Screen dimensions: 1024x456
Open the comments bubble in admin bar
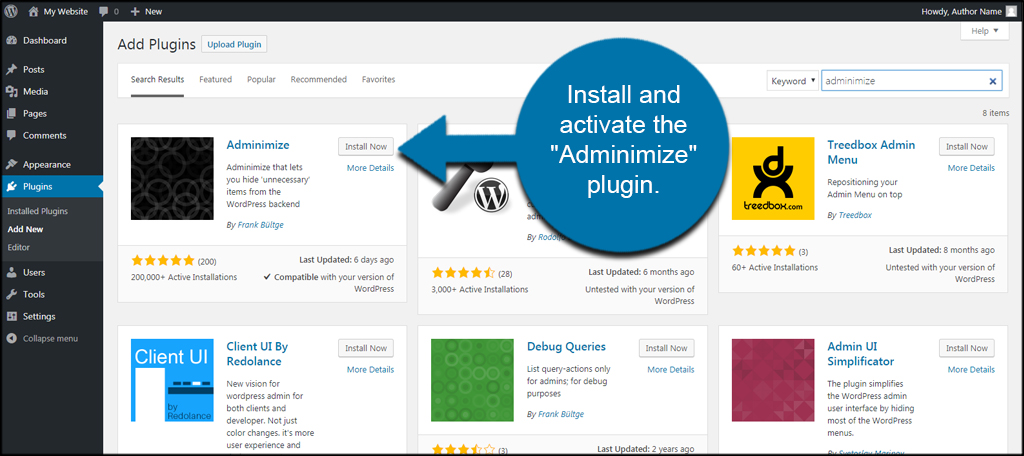(104, 12)
